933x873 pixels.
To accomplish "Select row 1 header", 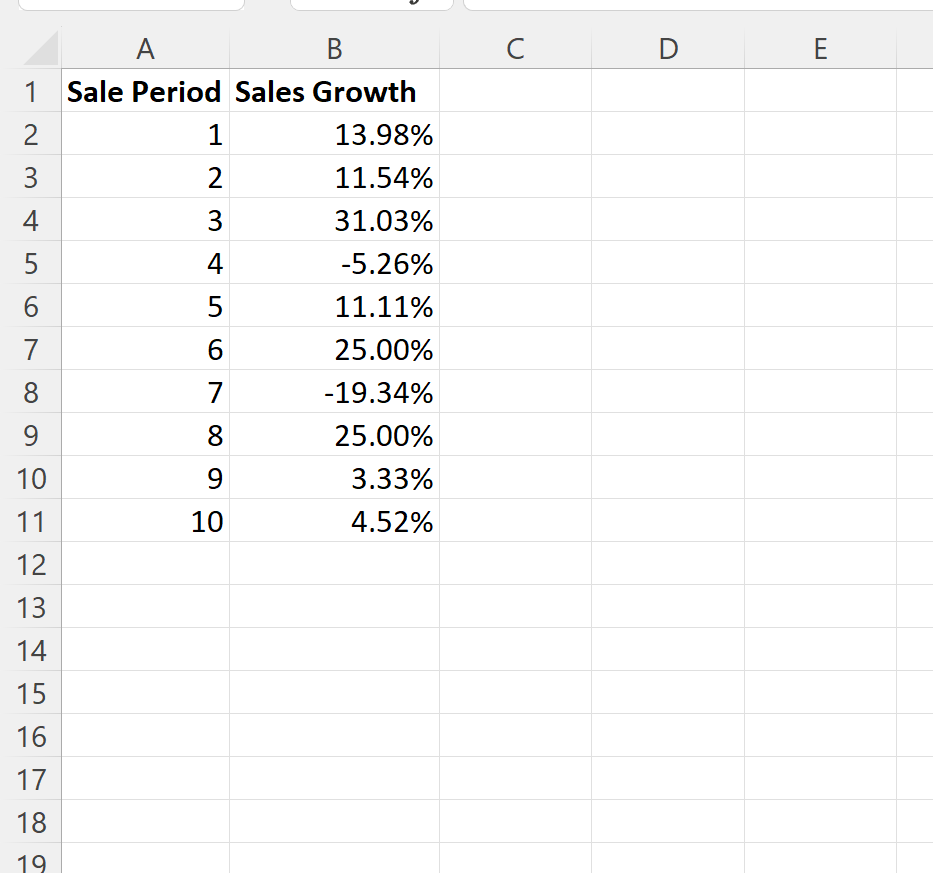I will [x=31, y=91].
